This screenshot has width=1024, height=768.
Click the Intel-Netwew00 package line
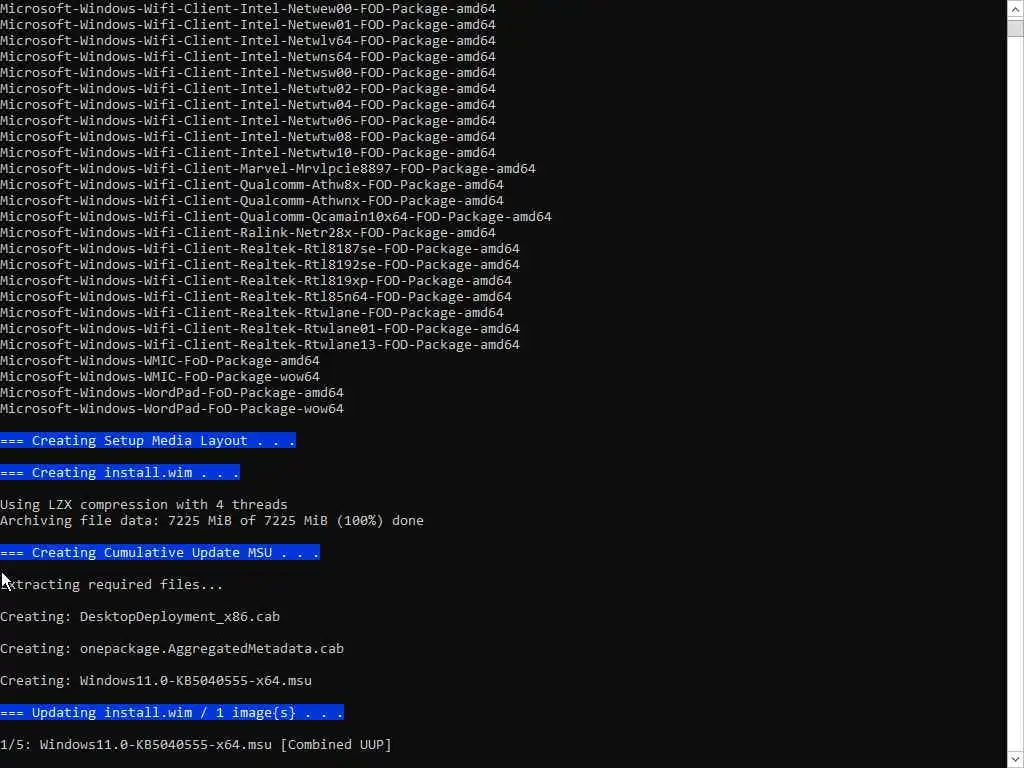[x=248, y=8]
